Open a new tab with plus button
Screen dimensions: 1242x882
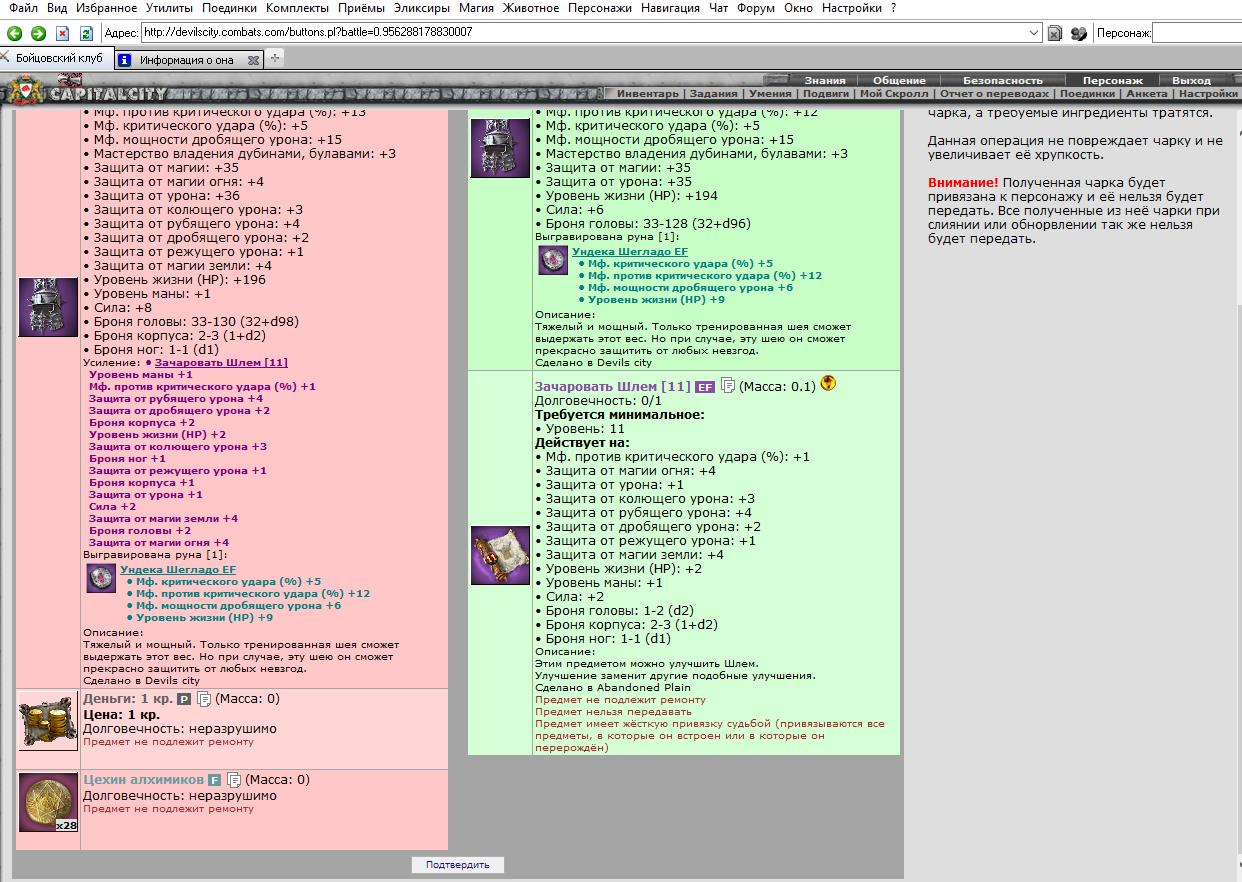tap(275, 58)
